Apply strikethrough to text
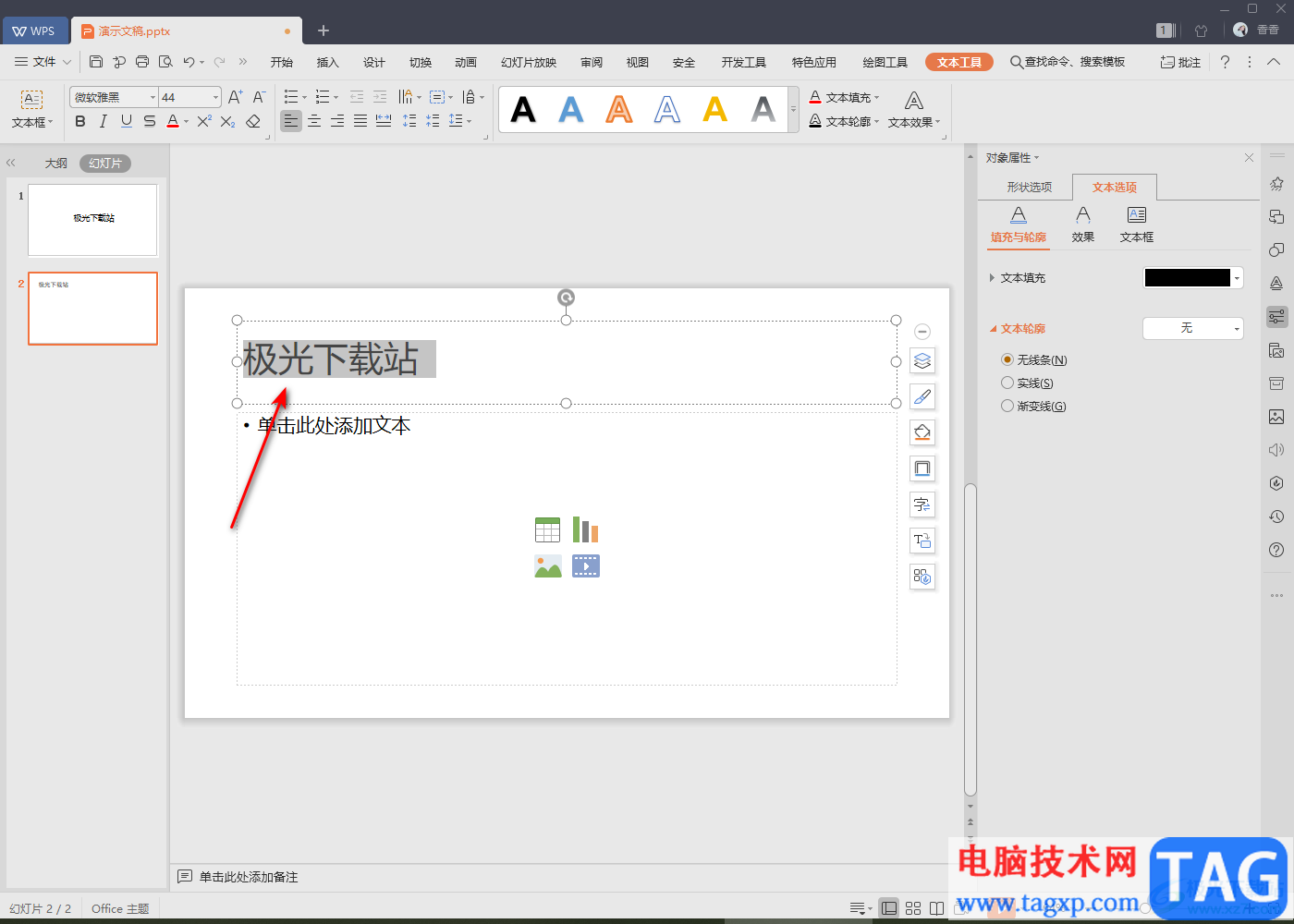Viewport: 1294px width, 924px height. (x=150, y=121)
